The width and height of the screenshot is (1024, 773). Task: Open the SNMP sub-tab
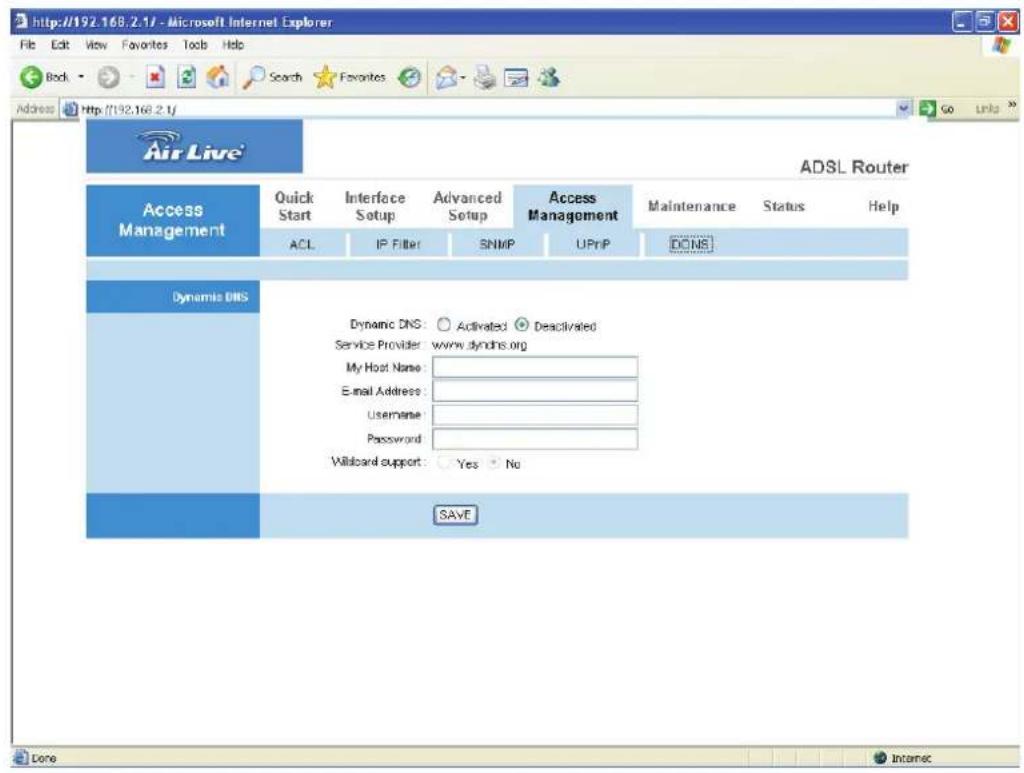(497, 244)
